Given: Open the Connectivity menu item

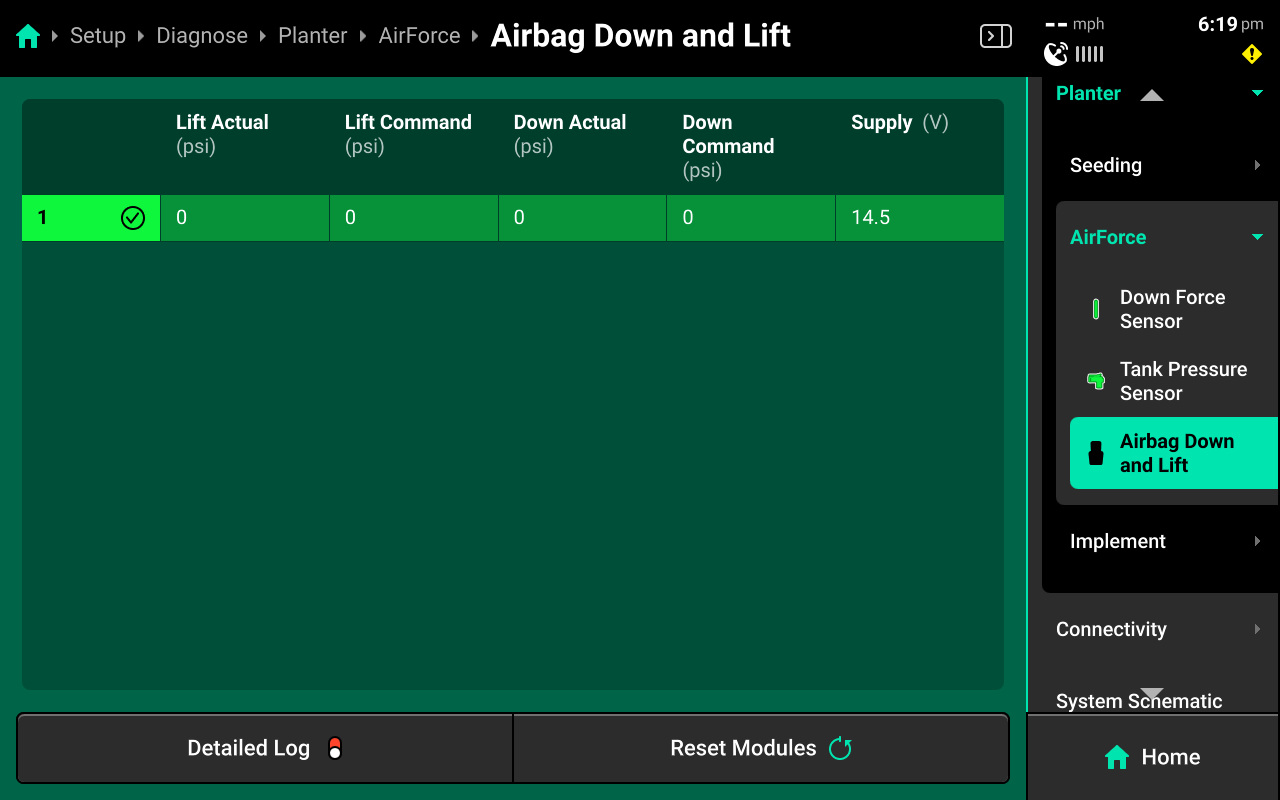Looking at the screenshot, I should pos(1111,629).
